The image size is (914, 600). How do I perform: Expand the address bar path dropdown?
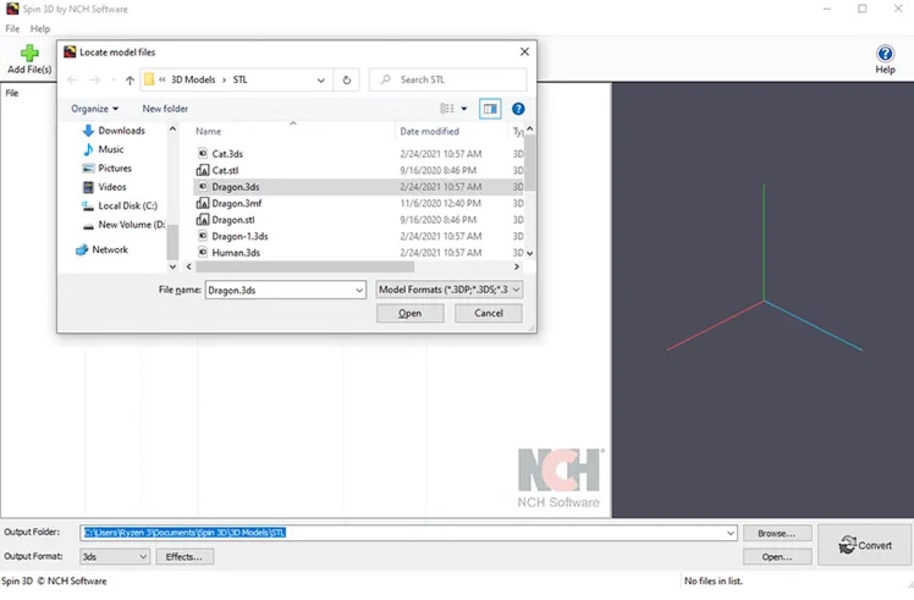(x=321, y=80)
